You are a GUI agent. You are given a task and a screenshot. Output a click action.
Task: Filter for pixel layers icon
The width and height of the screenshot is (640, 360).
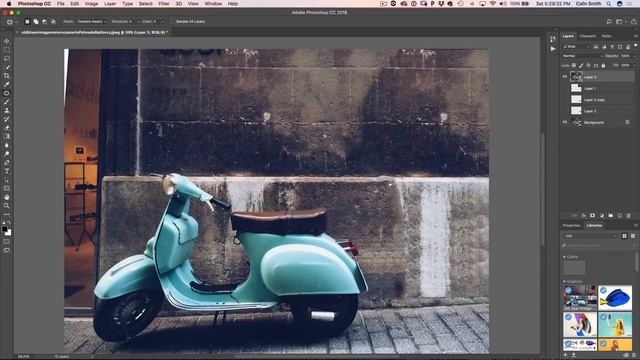[596, 47]
